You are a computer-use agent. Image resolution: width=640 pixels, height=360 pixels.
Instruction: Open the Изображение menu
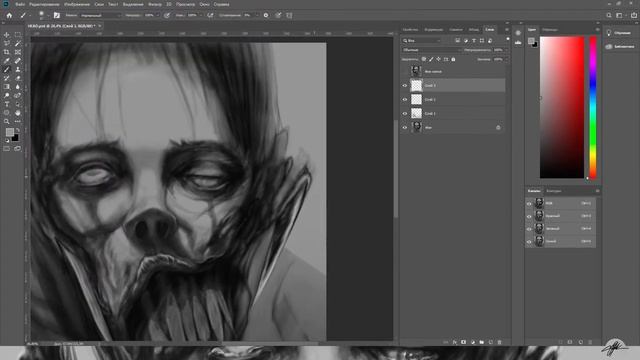click(77, 4)
